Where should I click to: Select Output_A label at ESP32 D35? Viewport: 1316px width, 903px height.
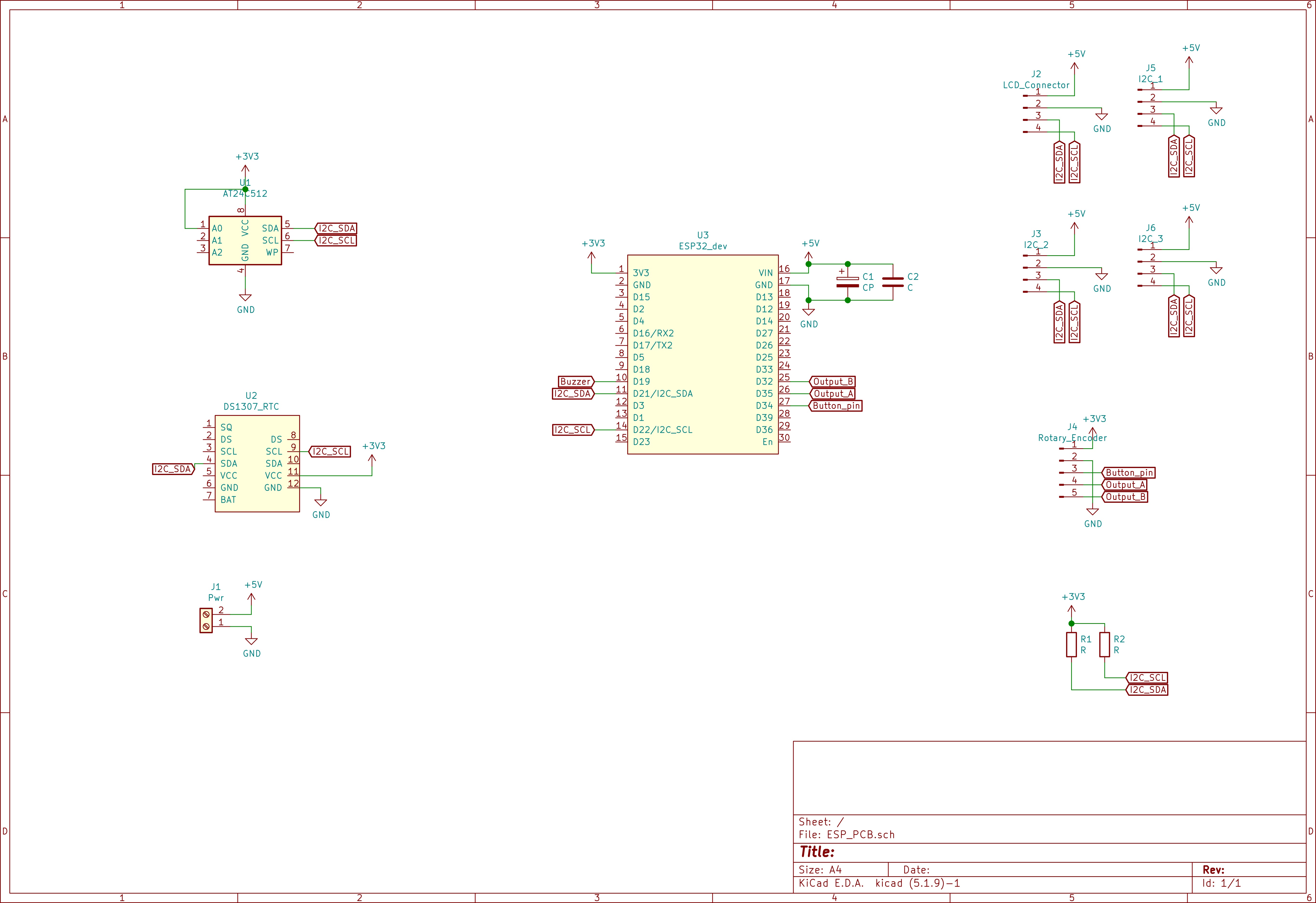(x=832, y=393)
